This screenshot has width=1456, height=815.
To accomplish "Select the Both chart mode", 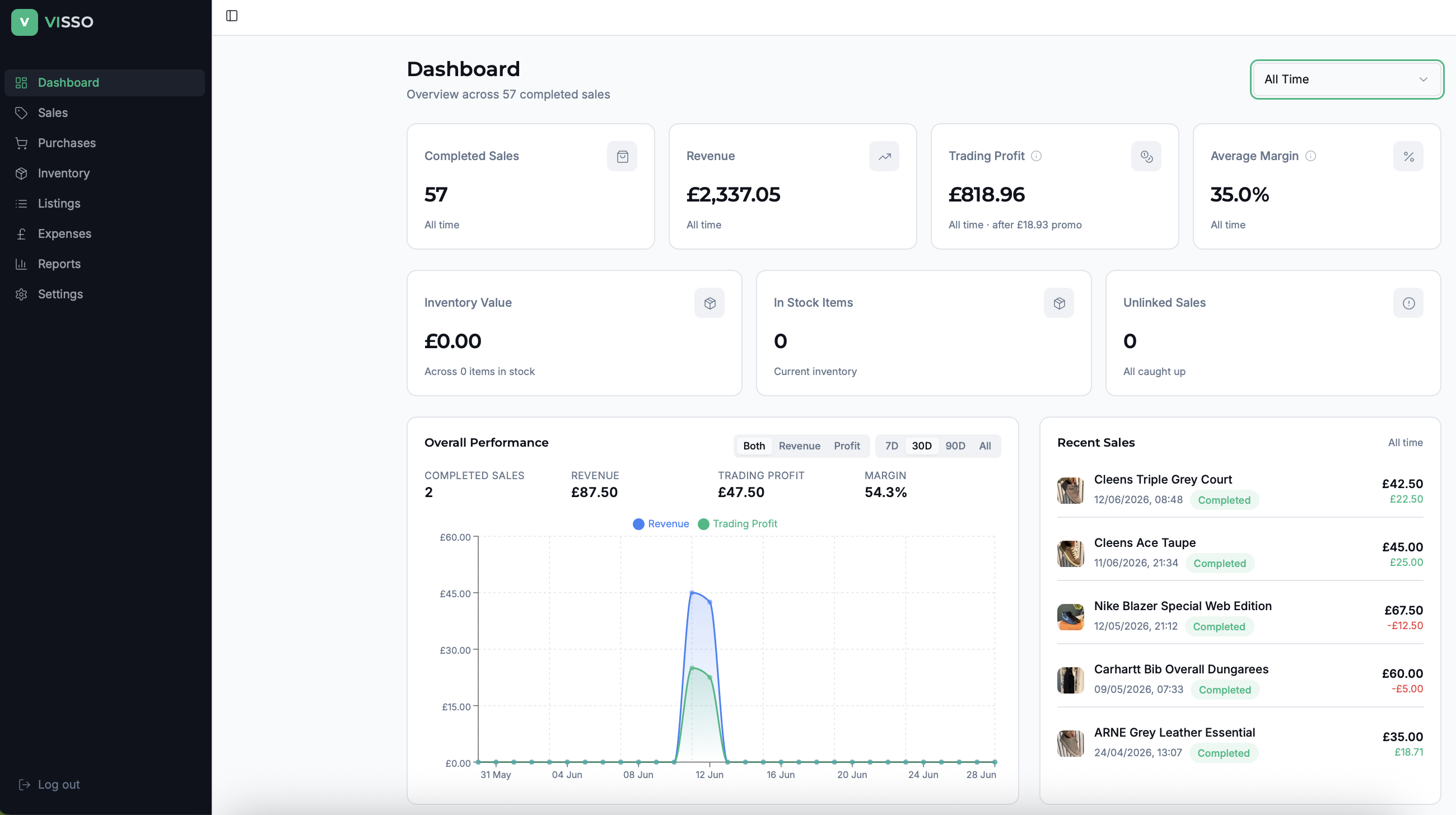I will 754,446.
